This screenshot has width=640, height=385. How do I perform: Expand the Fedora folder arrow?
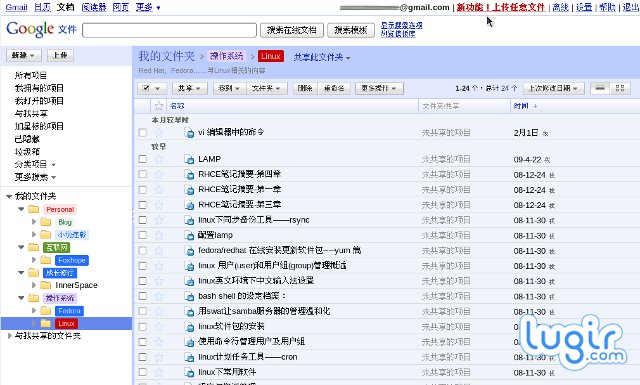34,311
